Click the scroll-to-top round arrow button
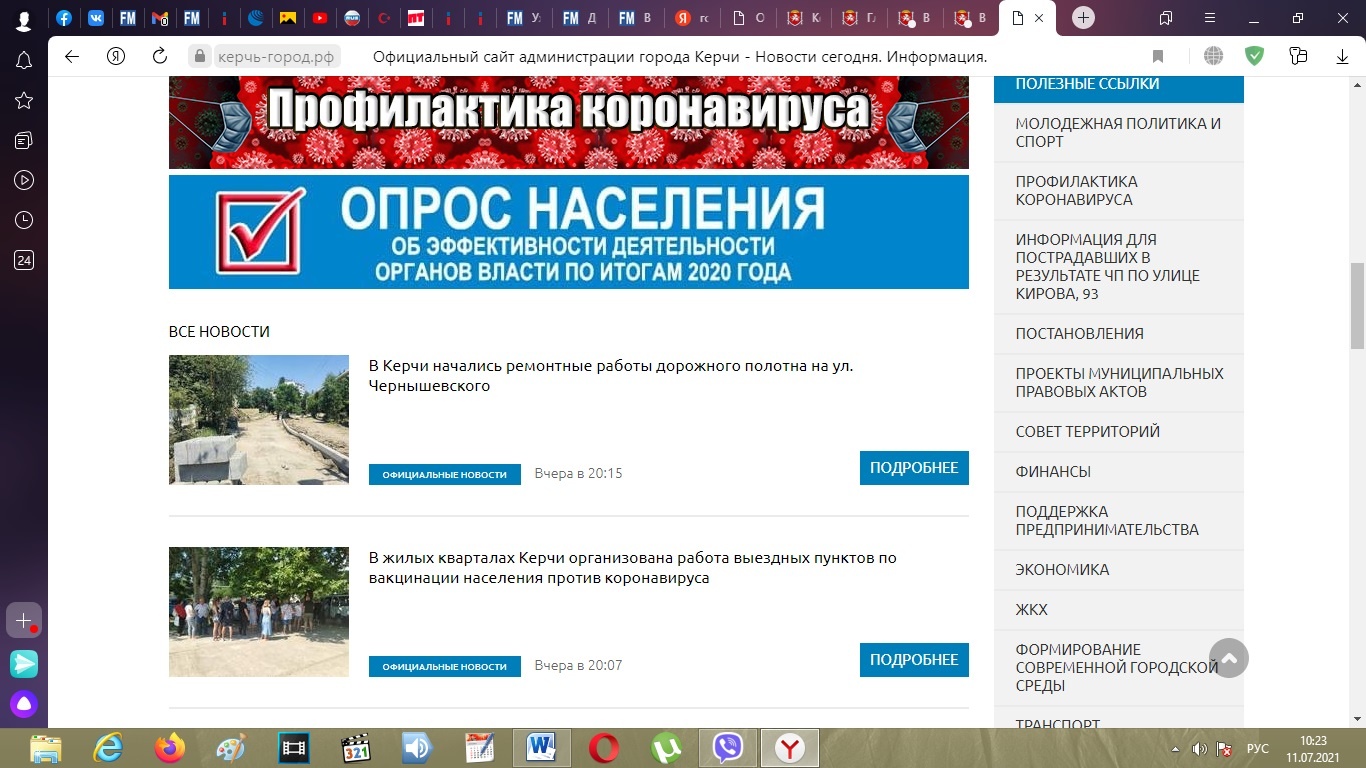Image resolution: width=1366 pixels, height=768 pixels. pyautogui.click(x=1229, y=658)
